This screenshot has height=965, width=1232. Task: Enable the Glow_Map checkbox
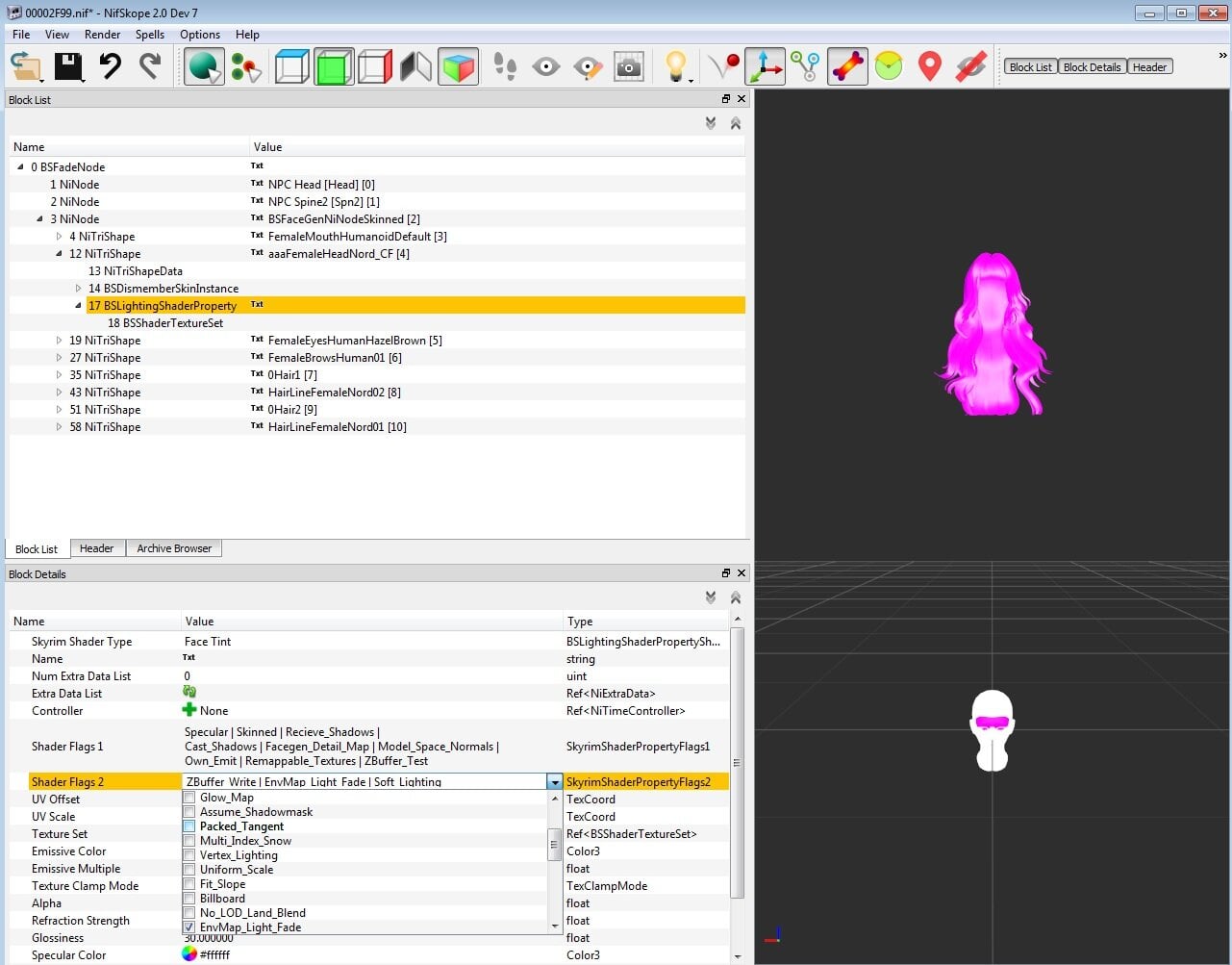(189, 798)
